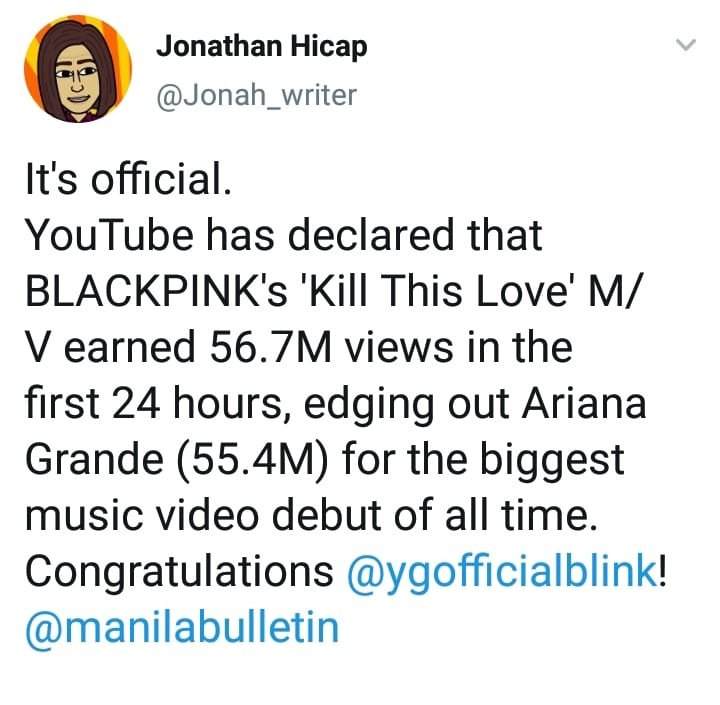Click the 56.7M views figure

[331, 347]
